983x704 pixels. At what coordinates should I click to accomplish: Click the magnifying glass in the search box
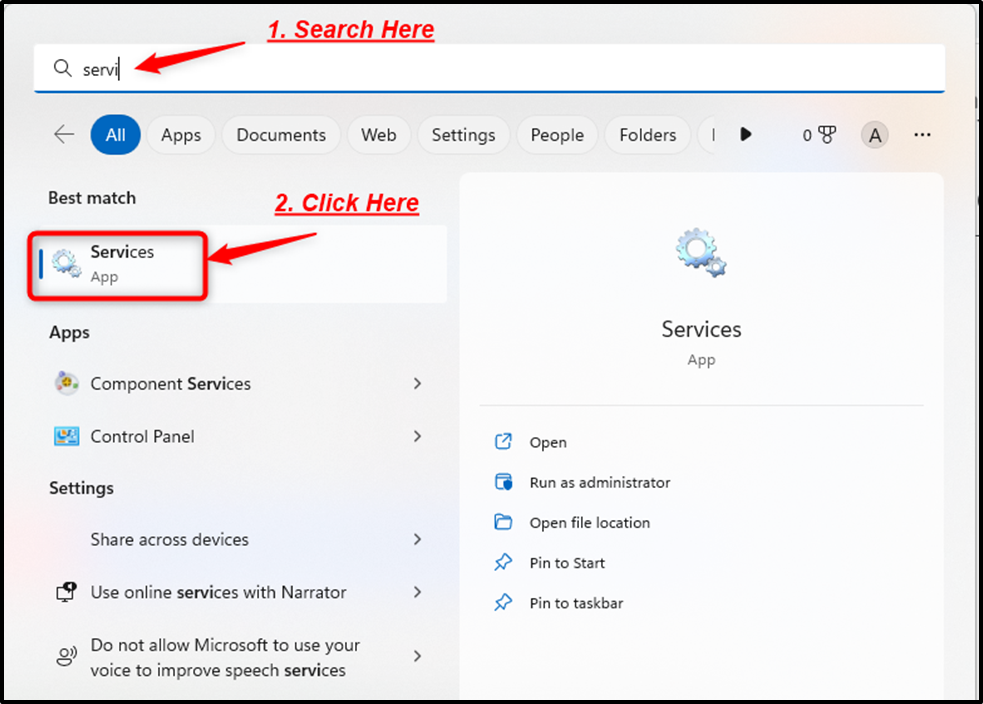(x=62, y=68)
